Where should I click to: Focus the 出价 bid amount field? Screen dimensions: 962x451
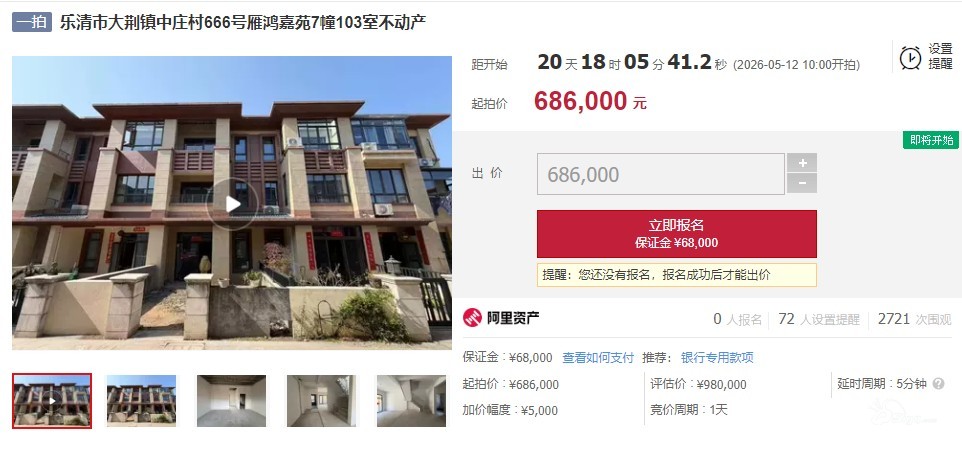click(661, 174)
